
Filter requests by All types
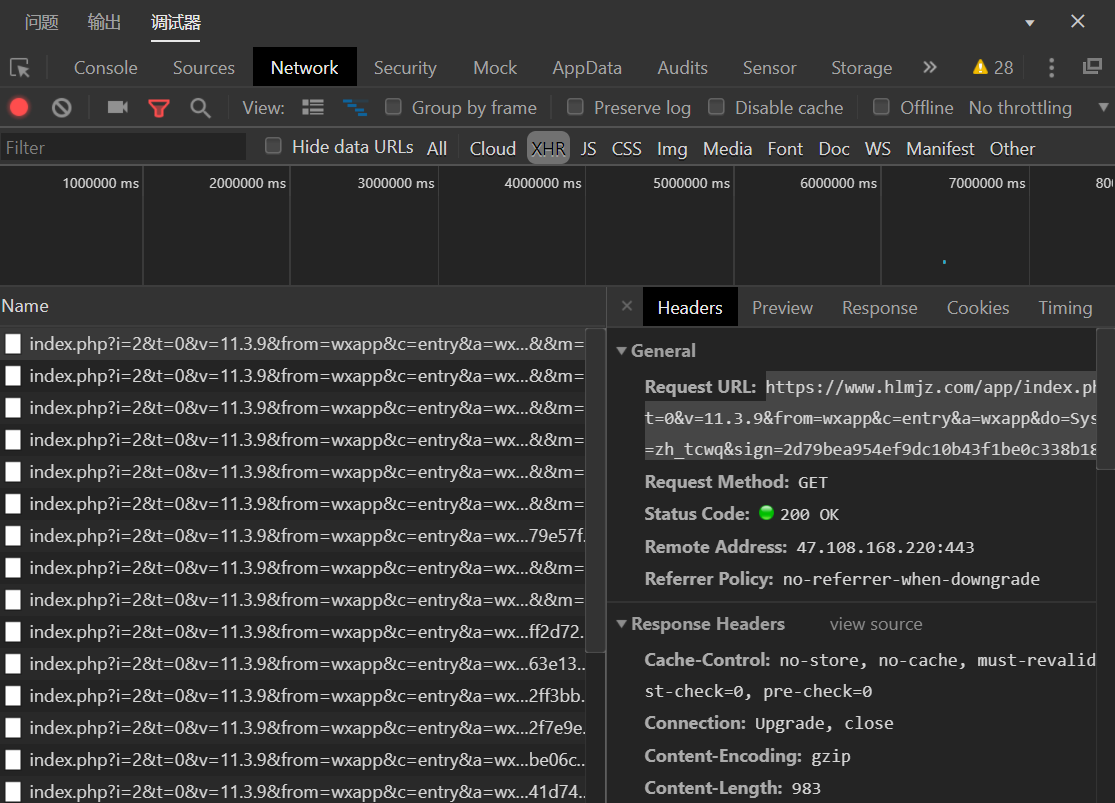437,148
